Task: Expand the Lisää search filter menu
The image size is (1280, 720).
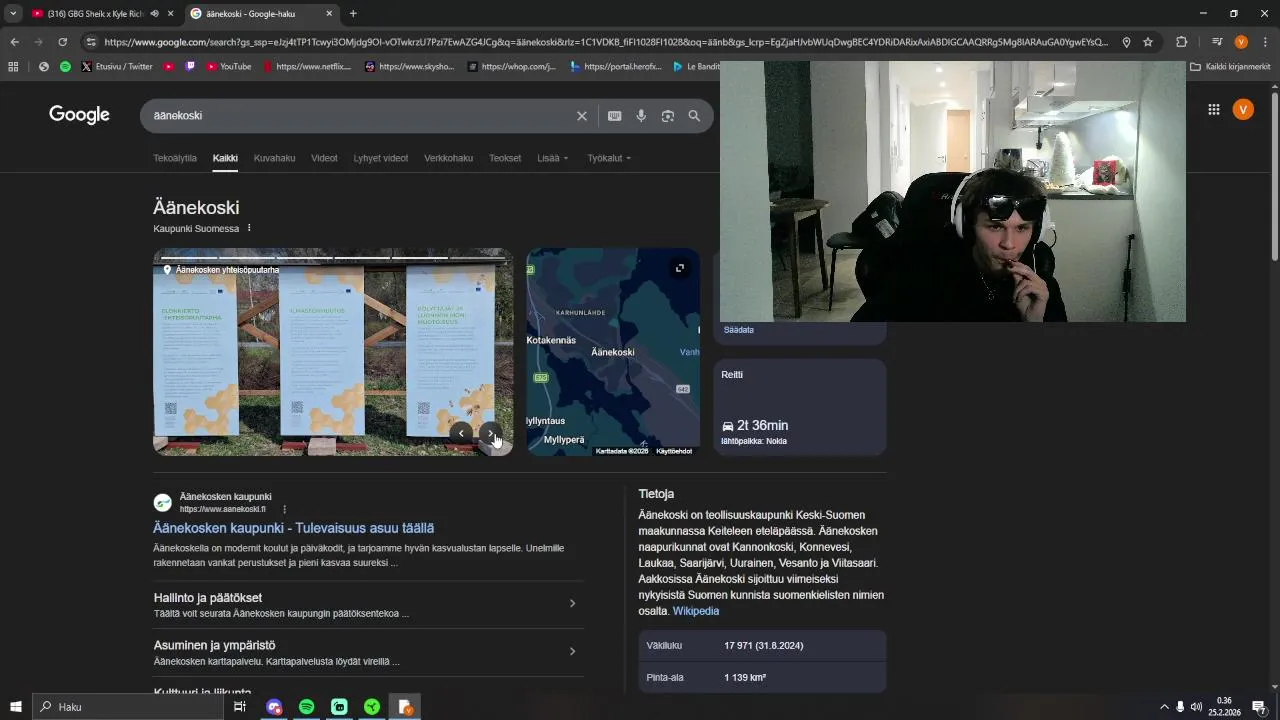Action: (x=553, y=158)
